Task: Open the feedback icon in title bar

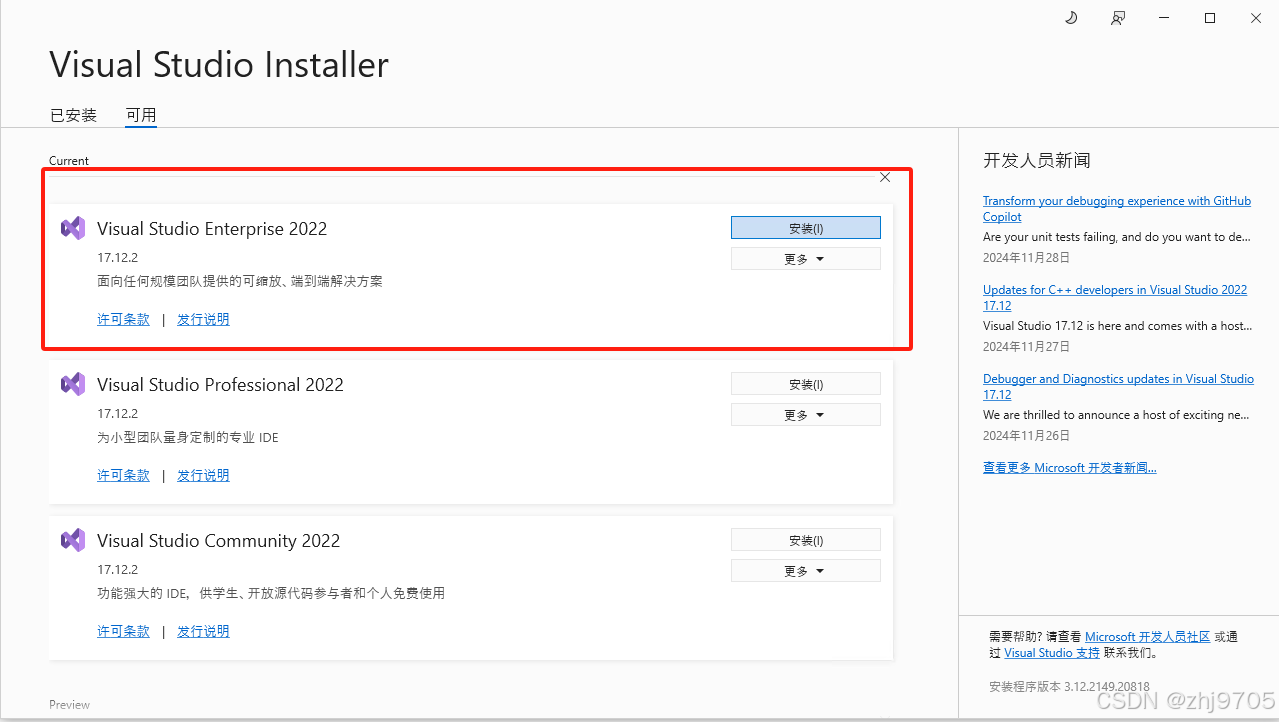Action: click(1118, 18)
